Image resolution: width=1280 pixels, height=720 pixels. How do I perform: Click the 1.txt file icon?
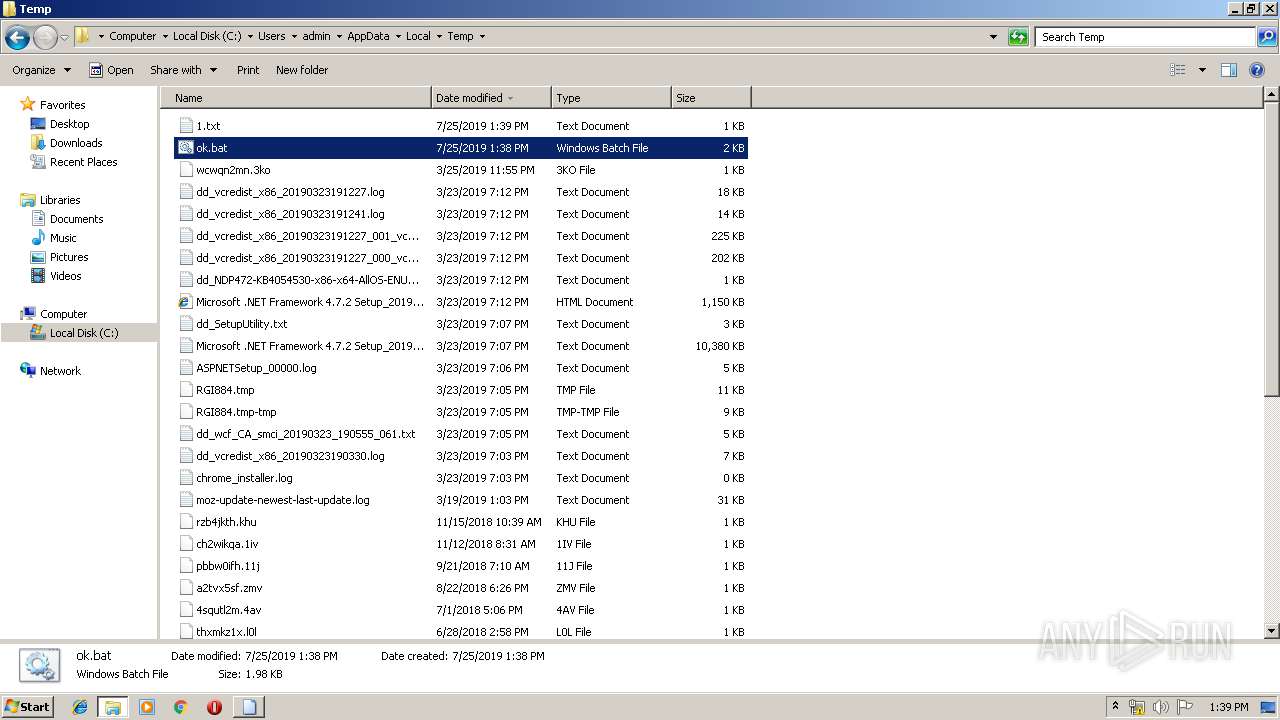click(x=185, y=126)
